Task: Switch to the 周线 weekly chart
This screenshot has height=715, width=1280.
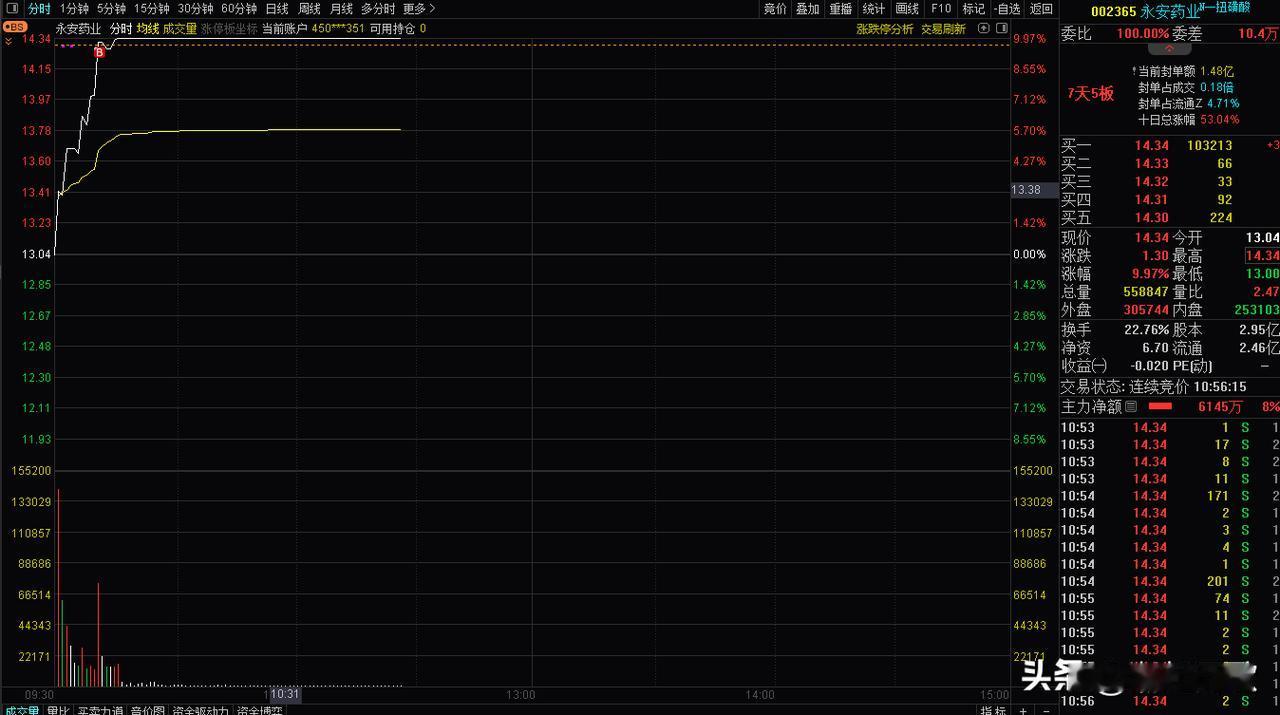Action: 309,9
